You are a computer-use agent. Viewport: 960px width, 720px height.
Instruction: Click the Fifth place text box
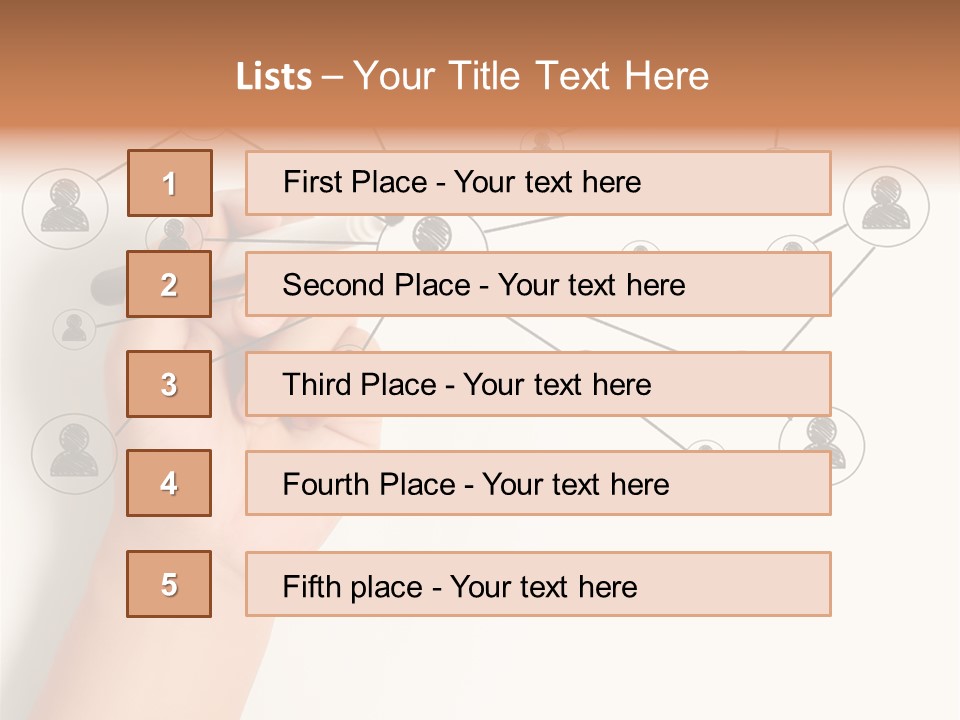[538, 585]
